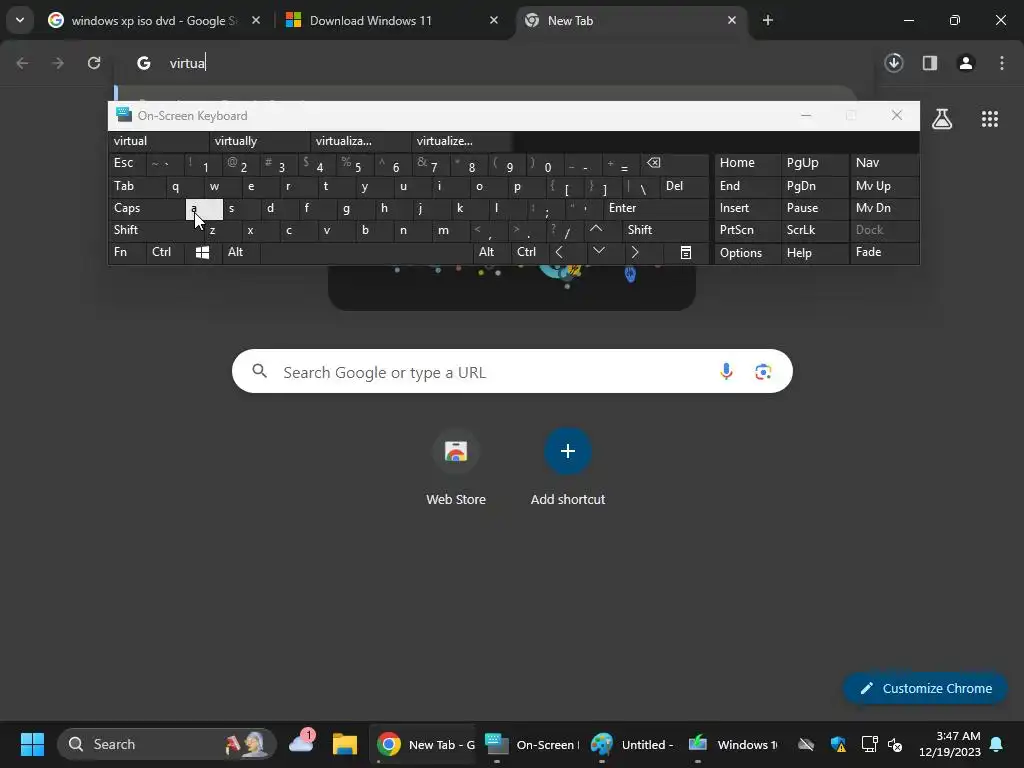
Task: Choose the "virtually" word suggestion
Action: pos(259,141)
